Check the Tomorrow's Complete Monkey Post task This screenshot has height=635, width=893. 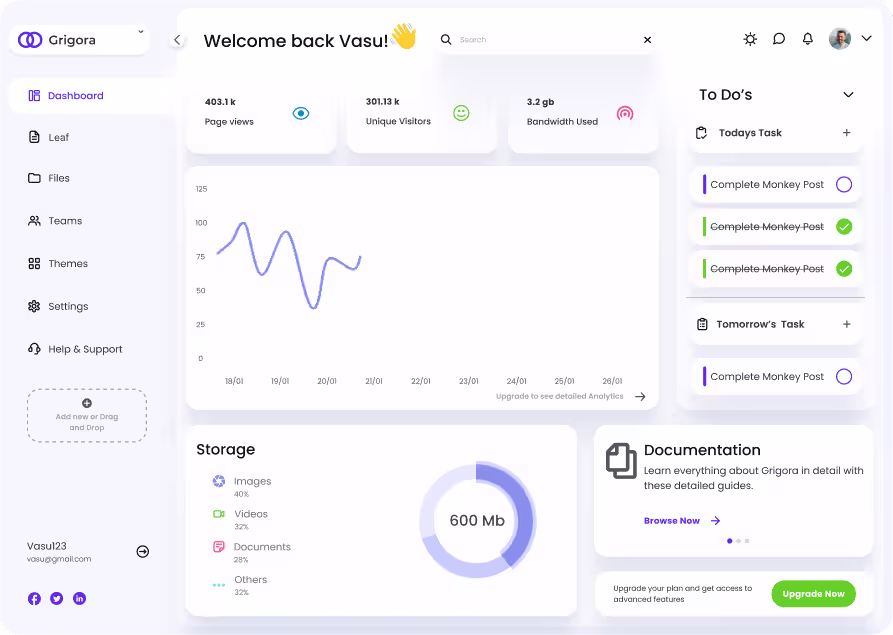(x=843, y=376)
